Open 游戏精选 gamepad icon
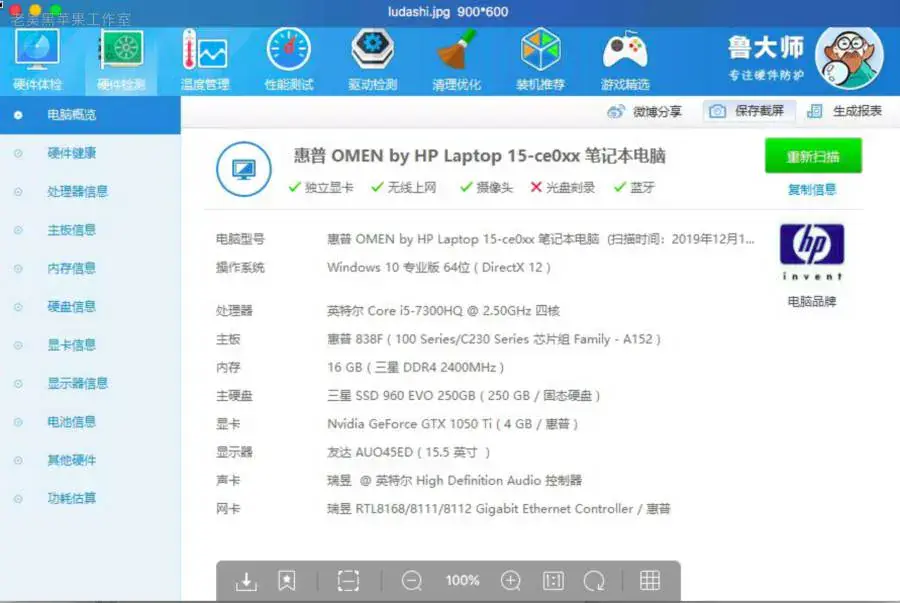Viewport: 900px width, 603px height. tap(624, 60)
